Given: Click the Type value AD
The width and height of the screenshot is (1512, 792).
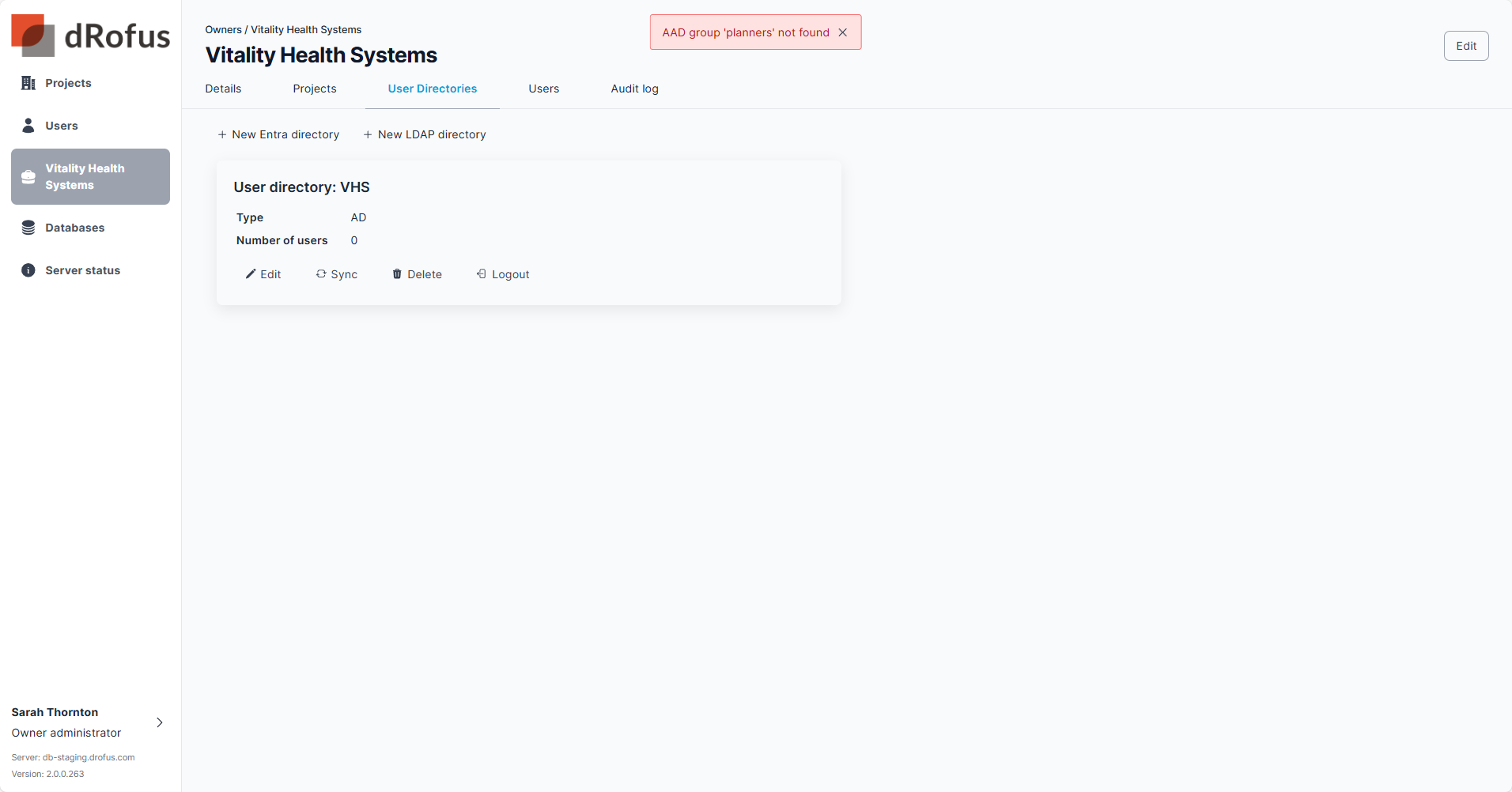Looking at the screenshot, I should pos(358,217).
